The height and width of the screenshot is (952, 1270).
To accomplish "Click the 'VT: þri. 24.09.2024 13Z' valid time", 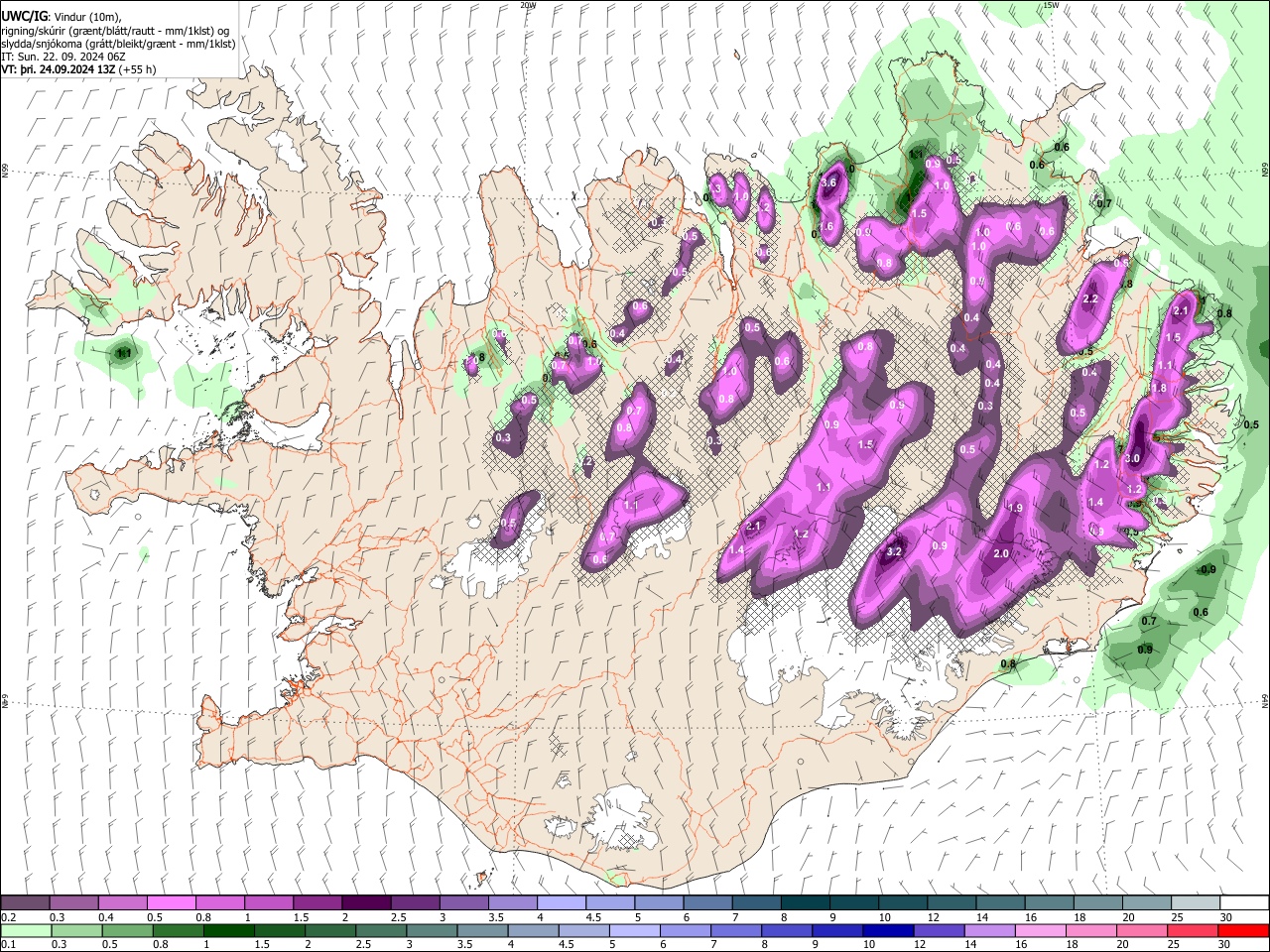I will 58,69.
